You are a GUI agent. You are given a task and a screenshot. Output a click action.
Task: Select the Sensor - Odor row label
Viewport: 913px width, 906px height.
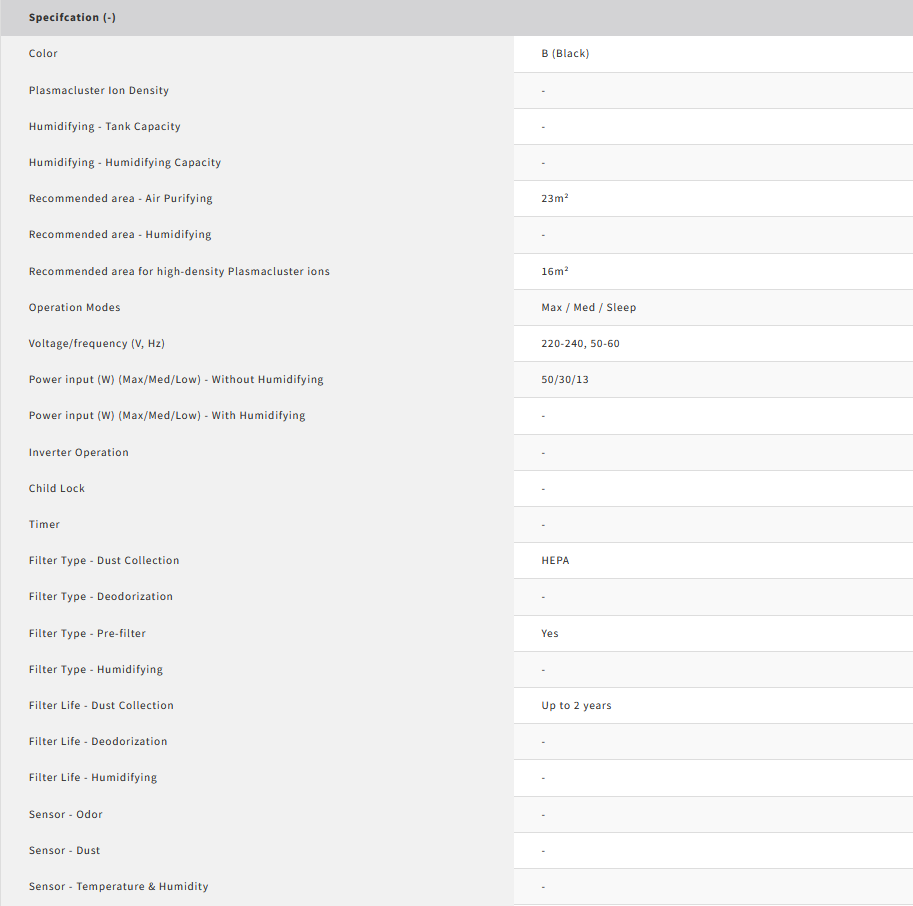(x=66, y=815)
